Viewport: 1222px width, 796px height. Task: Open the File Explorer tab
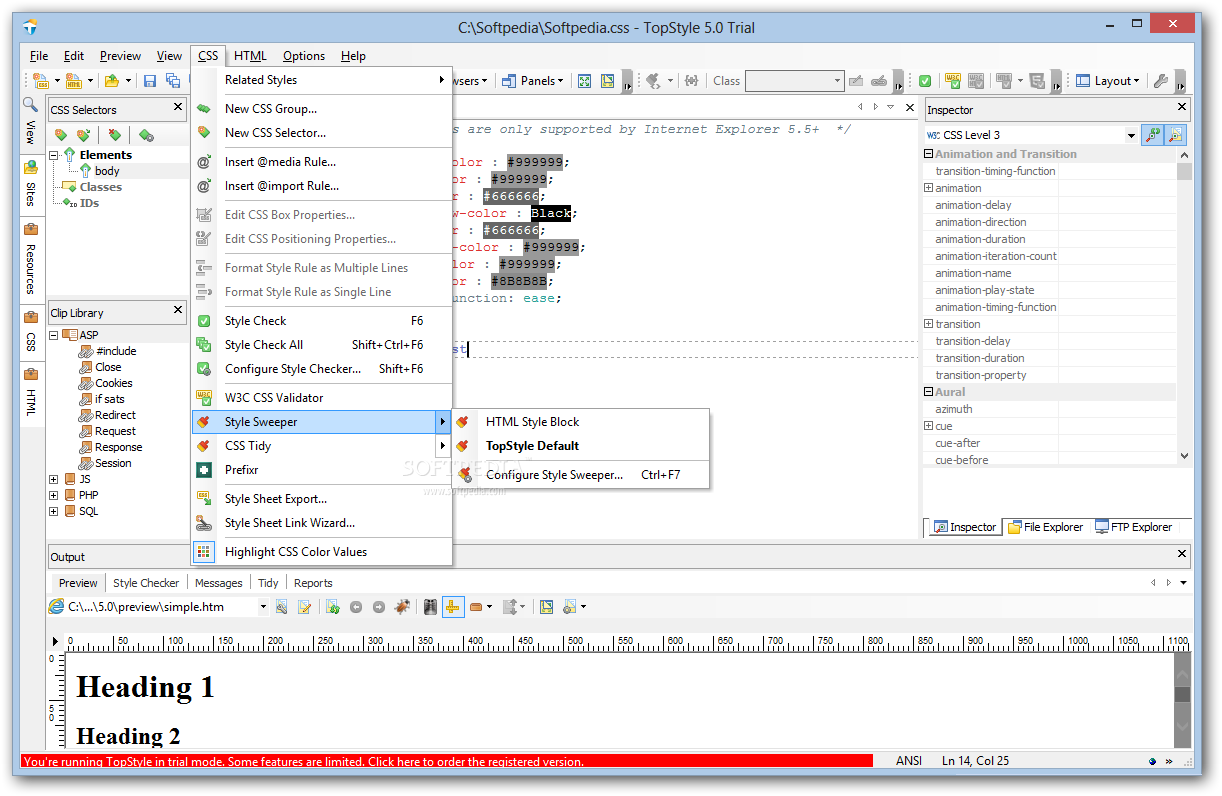tap(1045, 527)
